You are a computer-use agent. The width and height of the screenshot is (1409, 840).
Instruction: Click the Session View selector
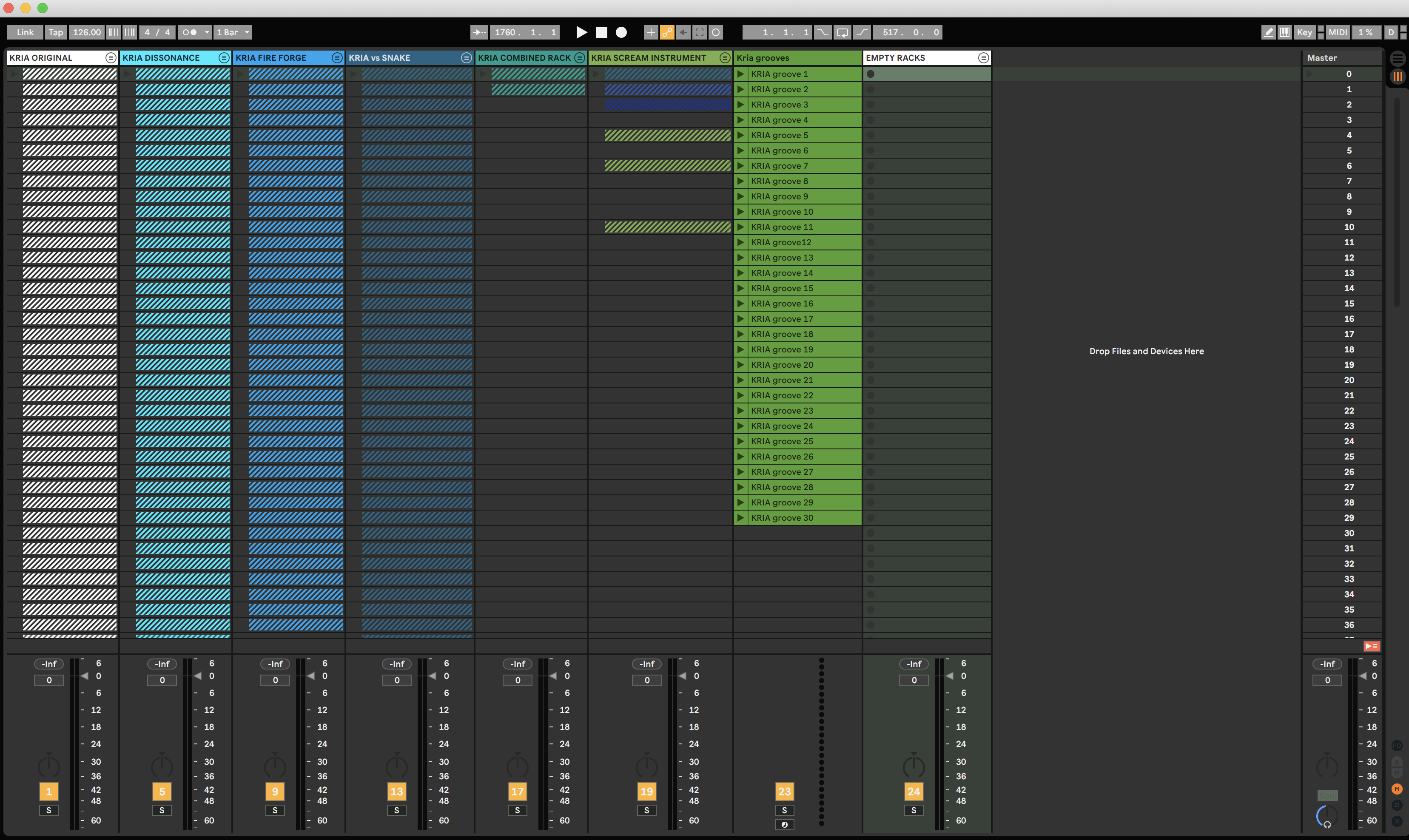[1398, 77]
